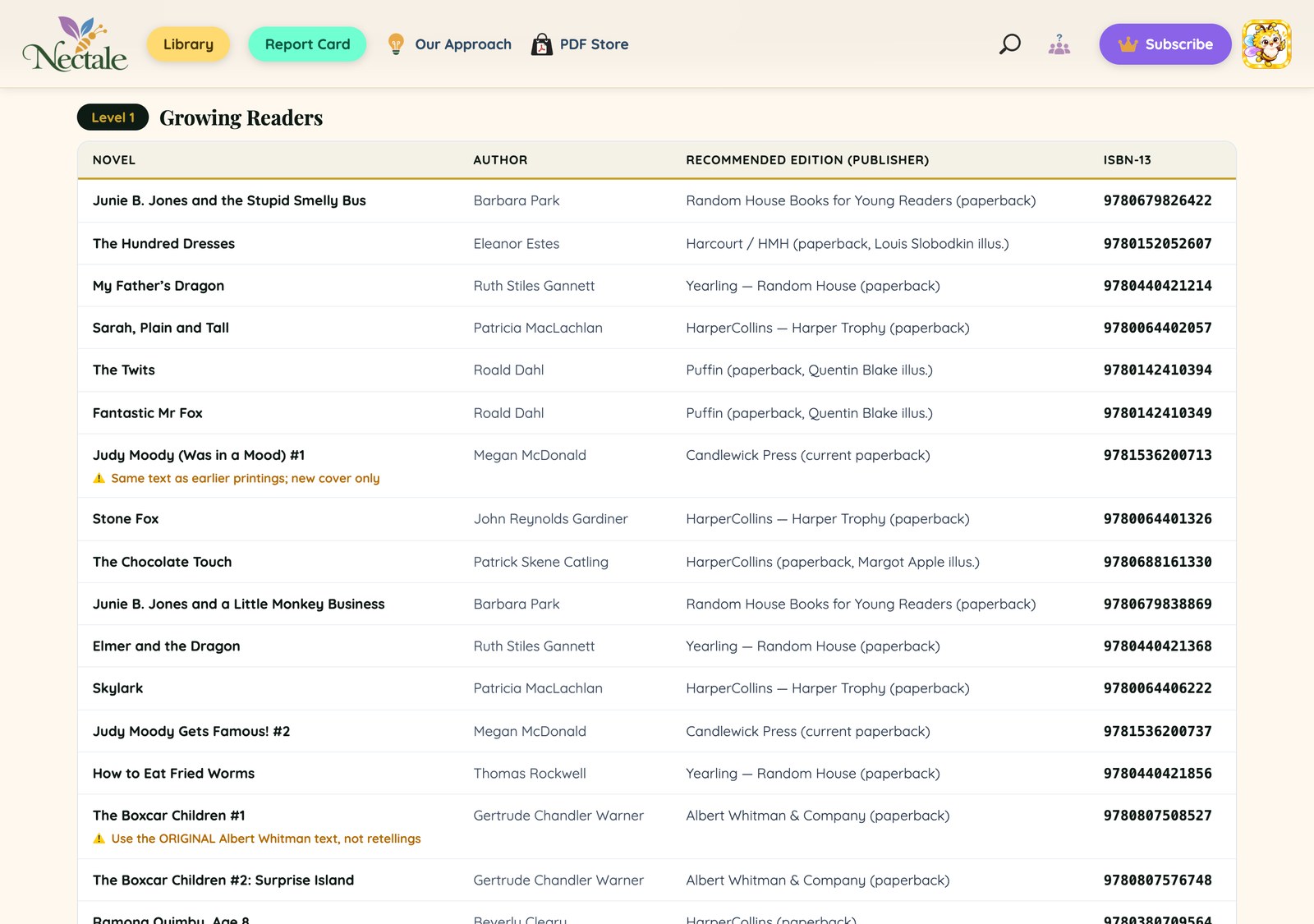Select Judy Moody Gets Famous! #2
This screenshot has height=924, width=1314.
point(191,731)
